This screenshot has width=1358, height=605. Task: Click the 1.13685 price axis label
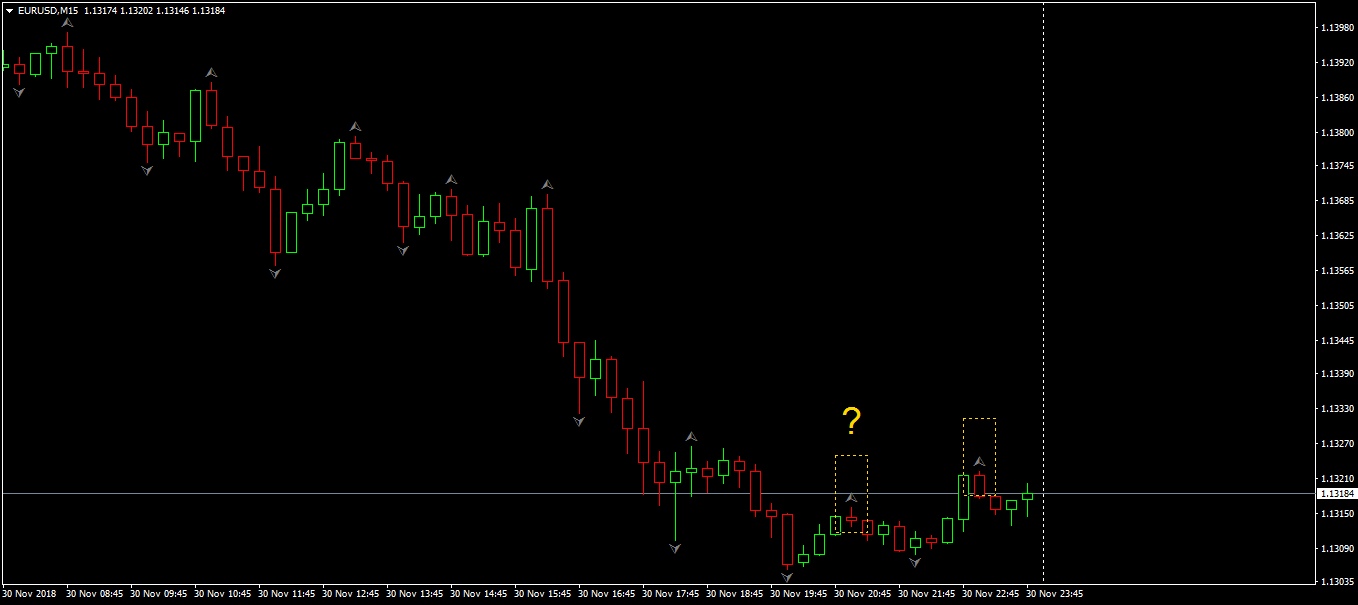click(x=1337, y=202)
